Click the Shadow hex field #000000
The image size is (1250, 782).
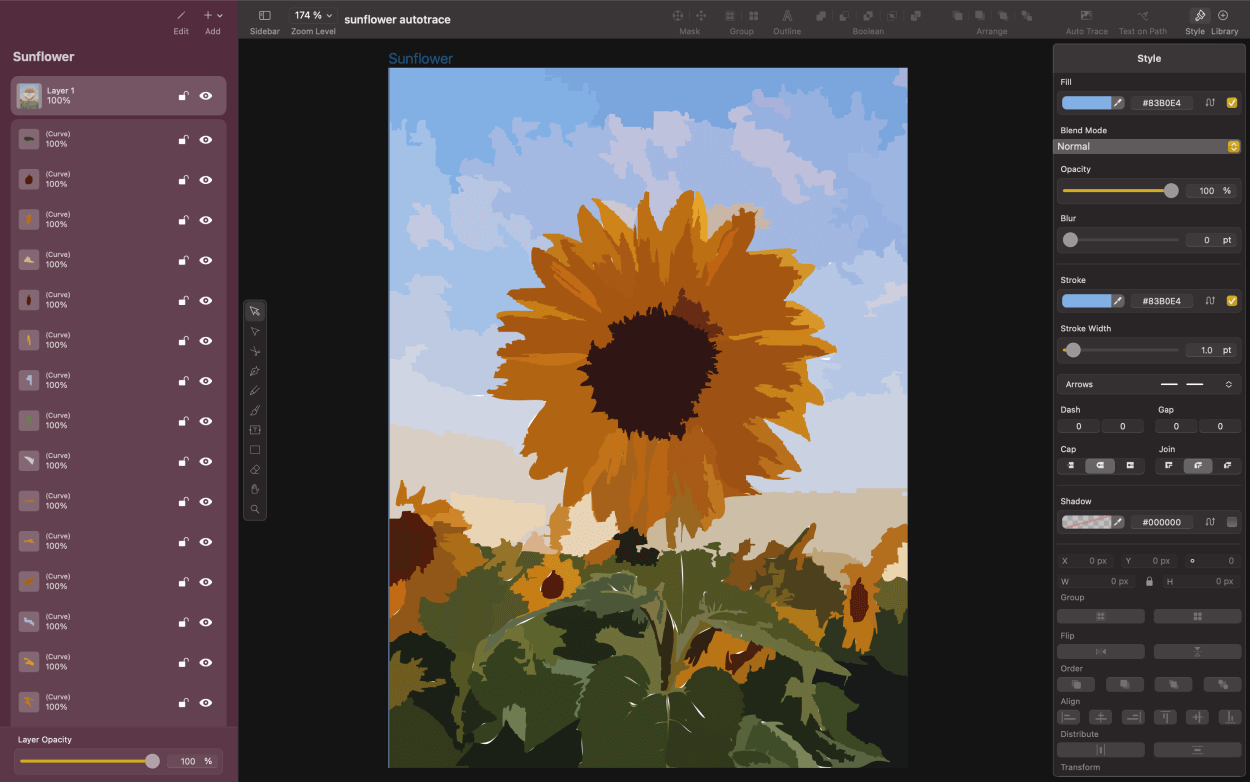pyautogui.click(x=1162, y=522)
